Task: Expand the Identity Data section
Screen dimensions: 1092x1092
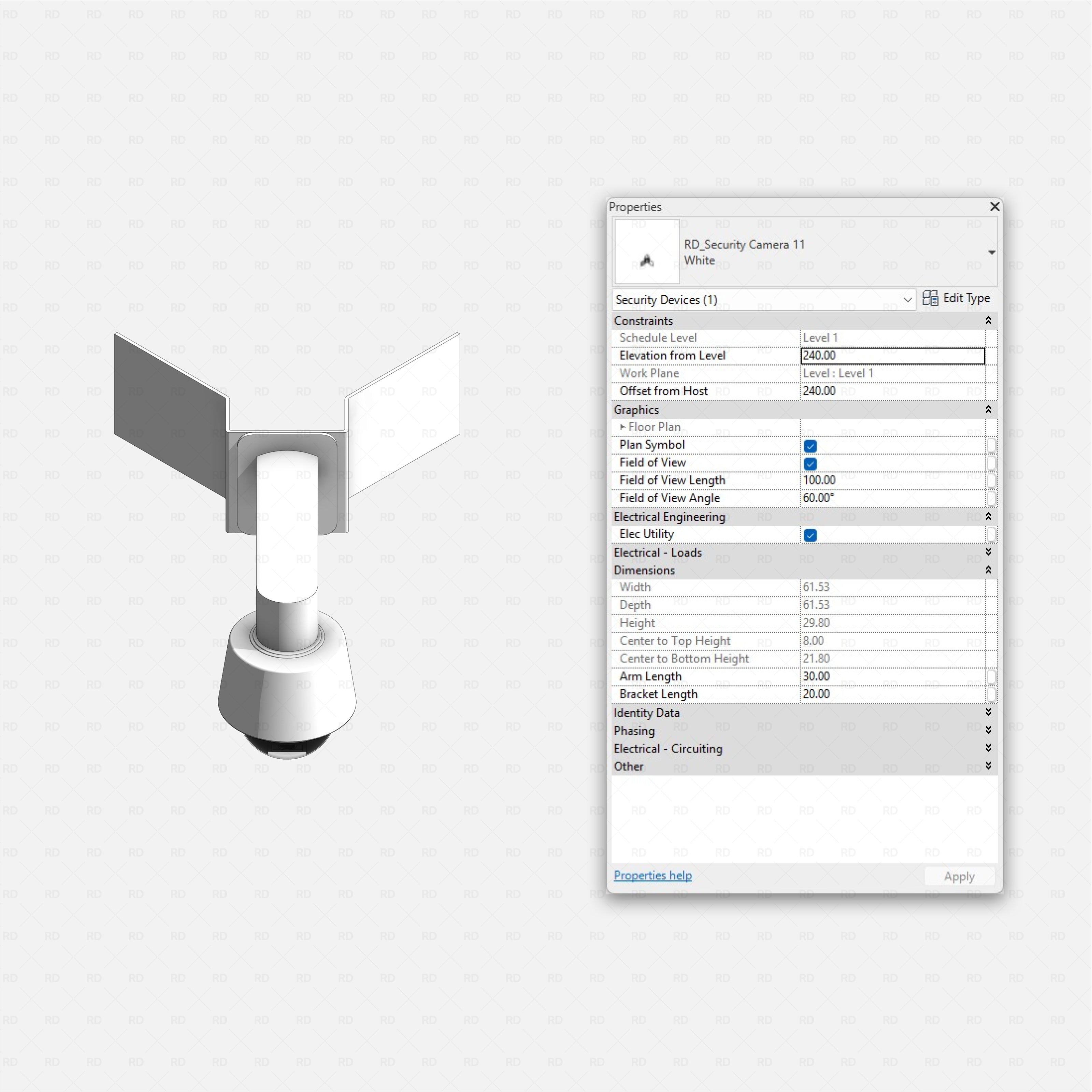Action: tap(988, 713)
